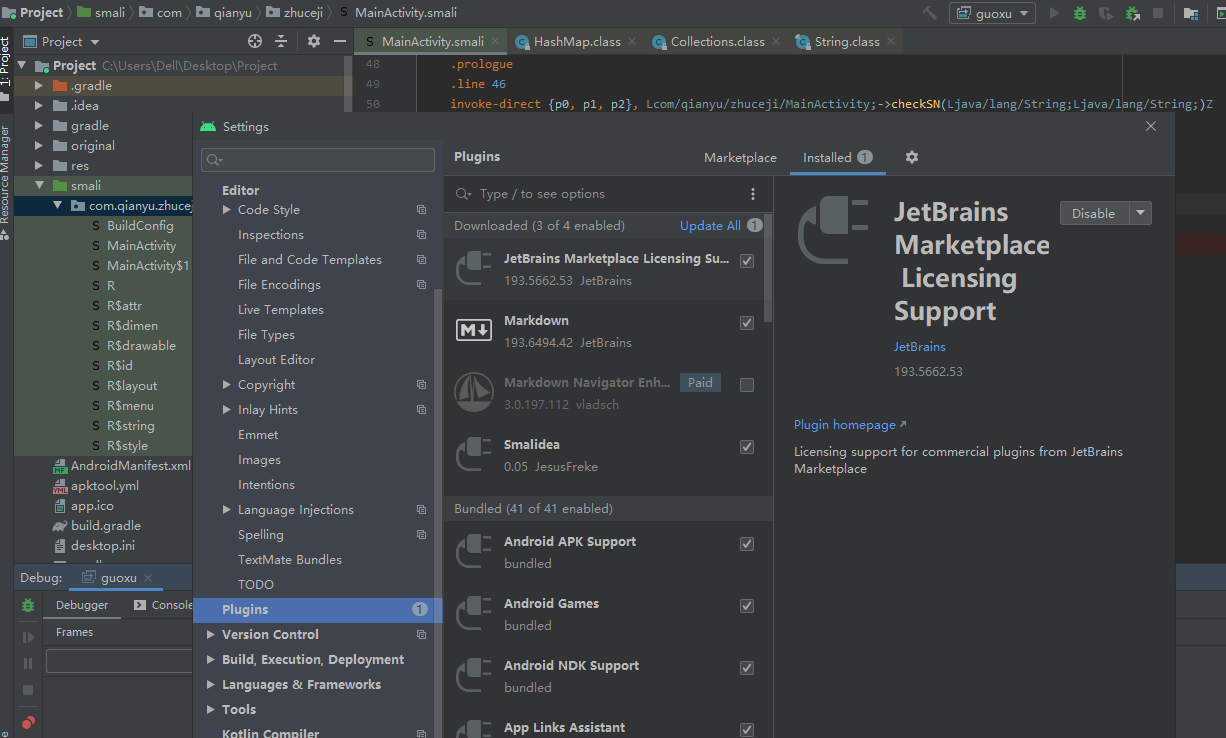Expand the Version Control settings section
This screenshot has width=1226, height=738.
pyautogui.click(x=211, y=635)
